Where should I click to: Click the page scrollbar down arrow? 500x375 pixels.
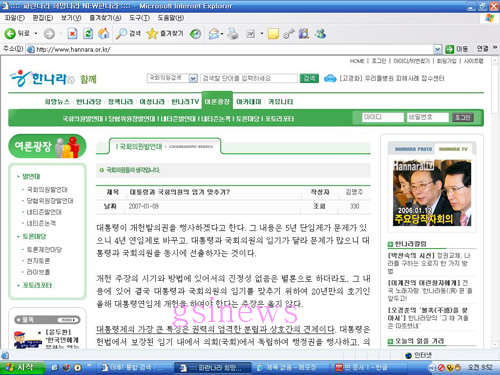[495, 344]
